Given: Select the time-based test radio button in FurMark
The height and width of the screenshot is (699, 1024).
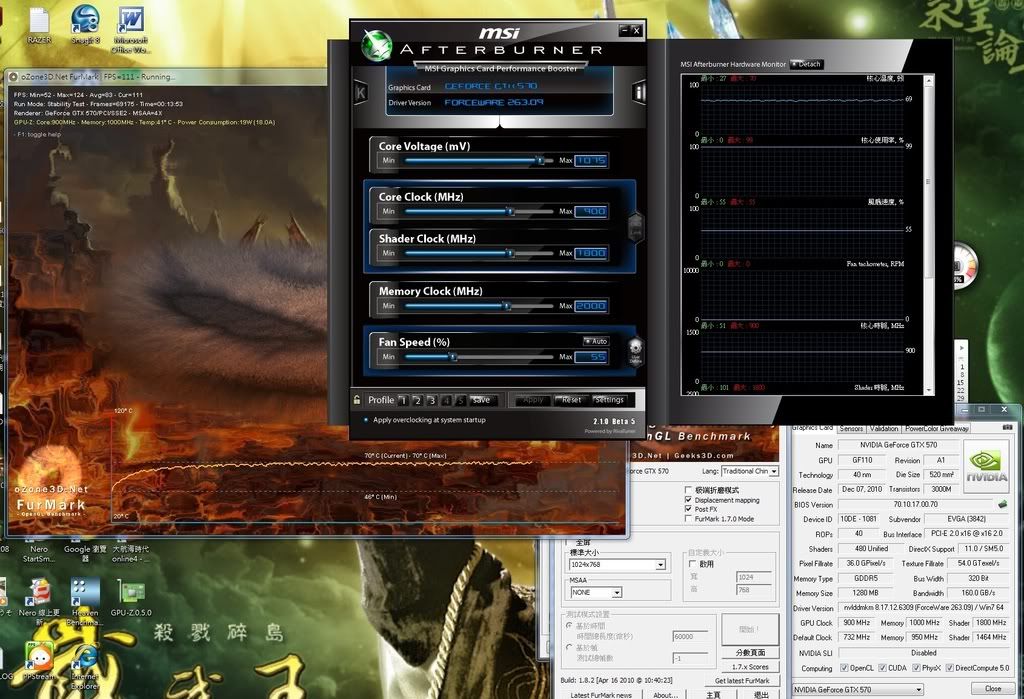Looking at the screenshot, I should (569, 625).
